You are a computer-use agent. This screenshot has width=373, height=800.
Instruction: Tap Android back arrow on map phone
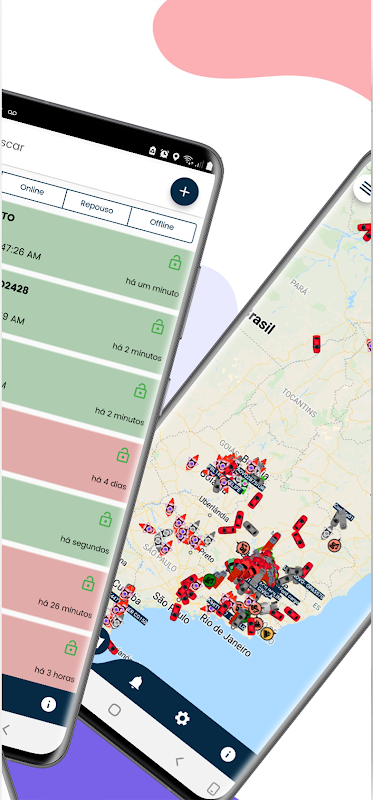click(x=179, y=762)
